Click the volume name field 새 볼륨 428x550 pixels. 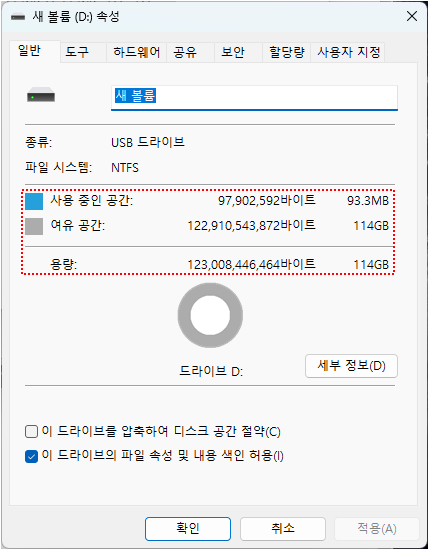254,97
